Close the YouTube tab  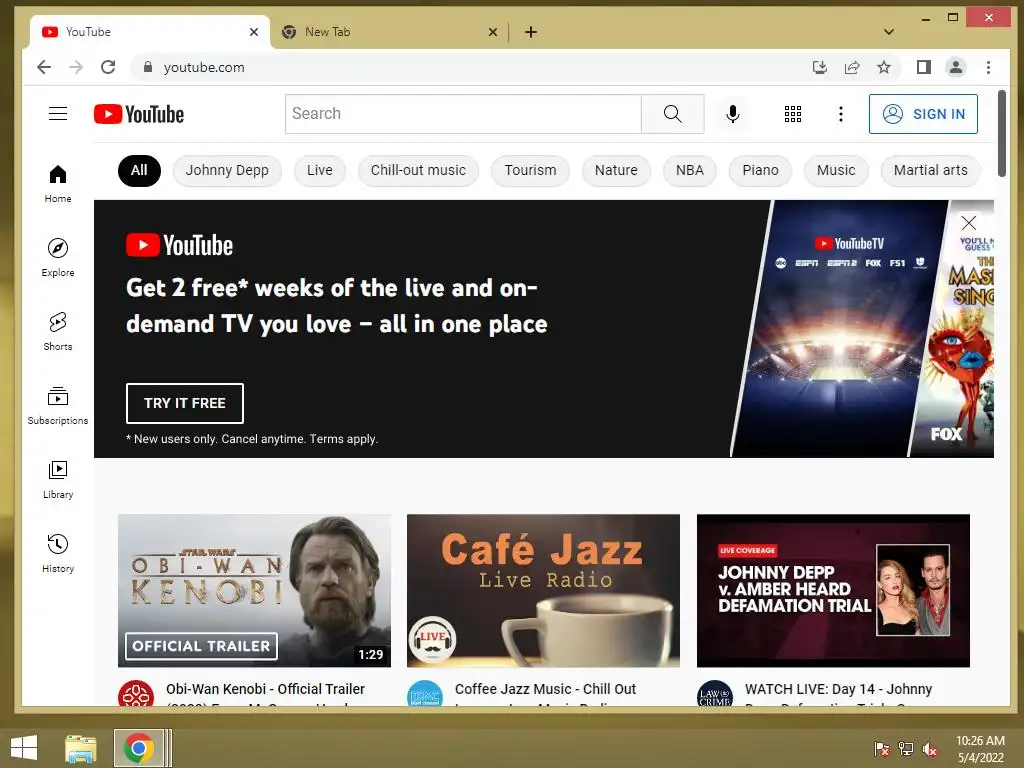click(254, 32)
